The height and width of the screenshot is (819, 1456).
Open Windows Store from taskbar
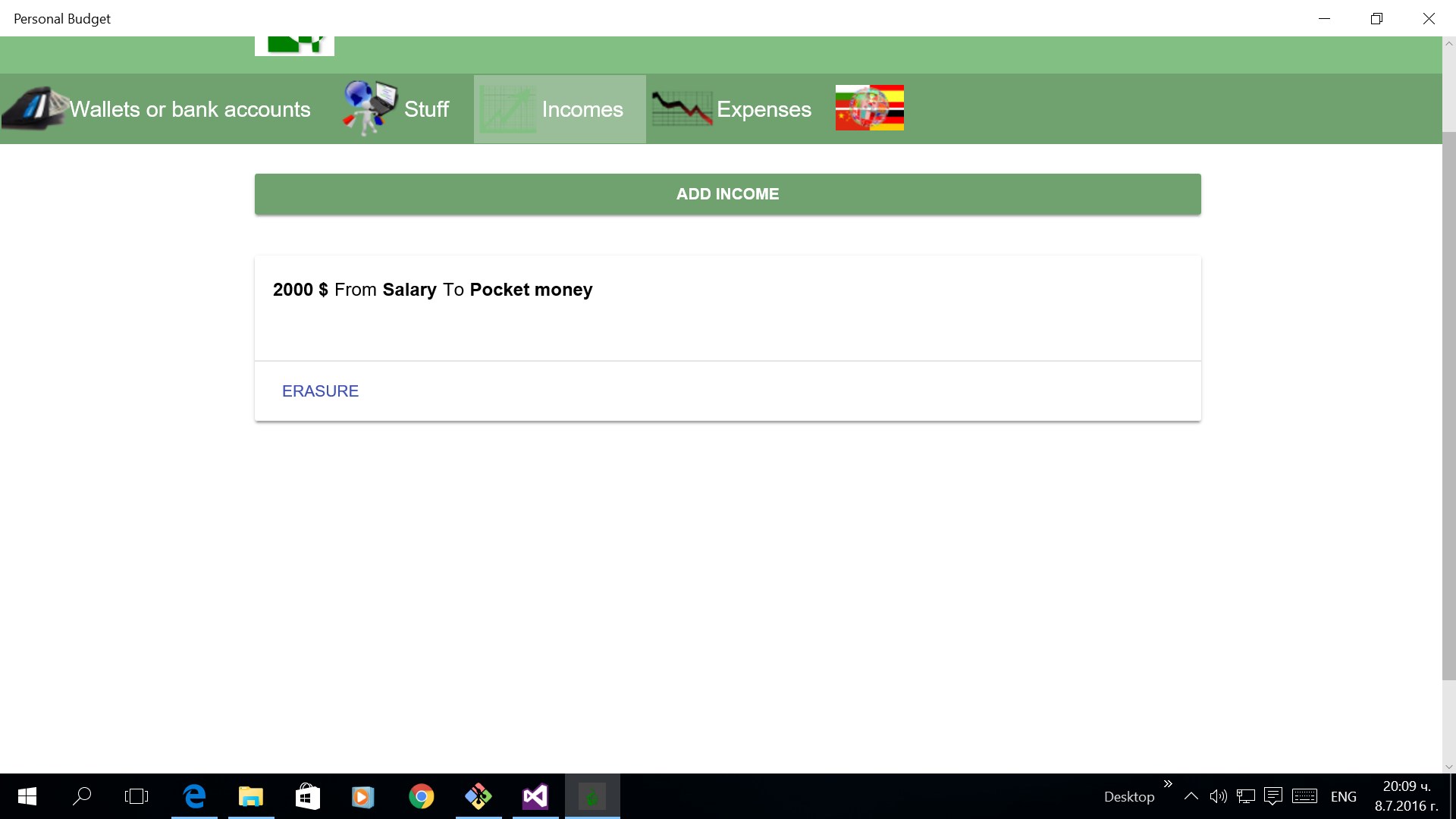pyautogui.click(x=308, y=796)
